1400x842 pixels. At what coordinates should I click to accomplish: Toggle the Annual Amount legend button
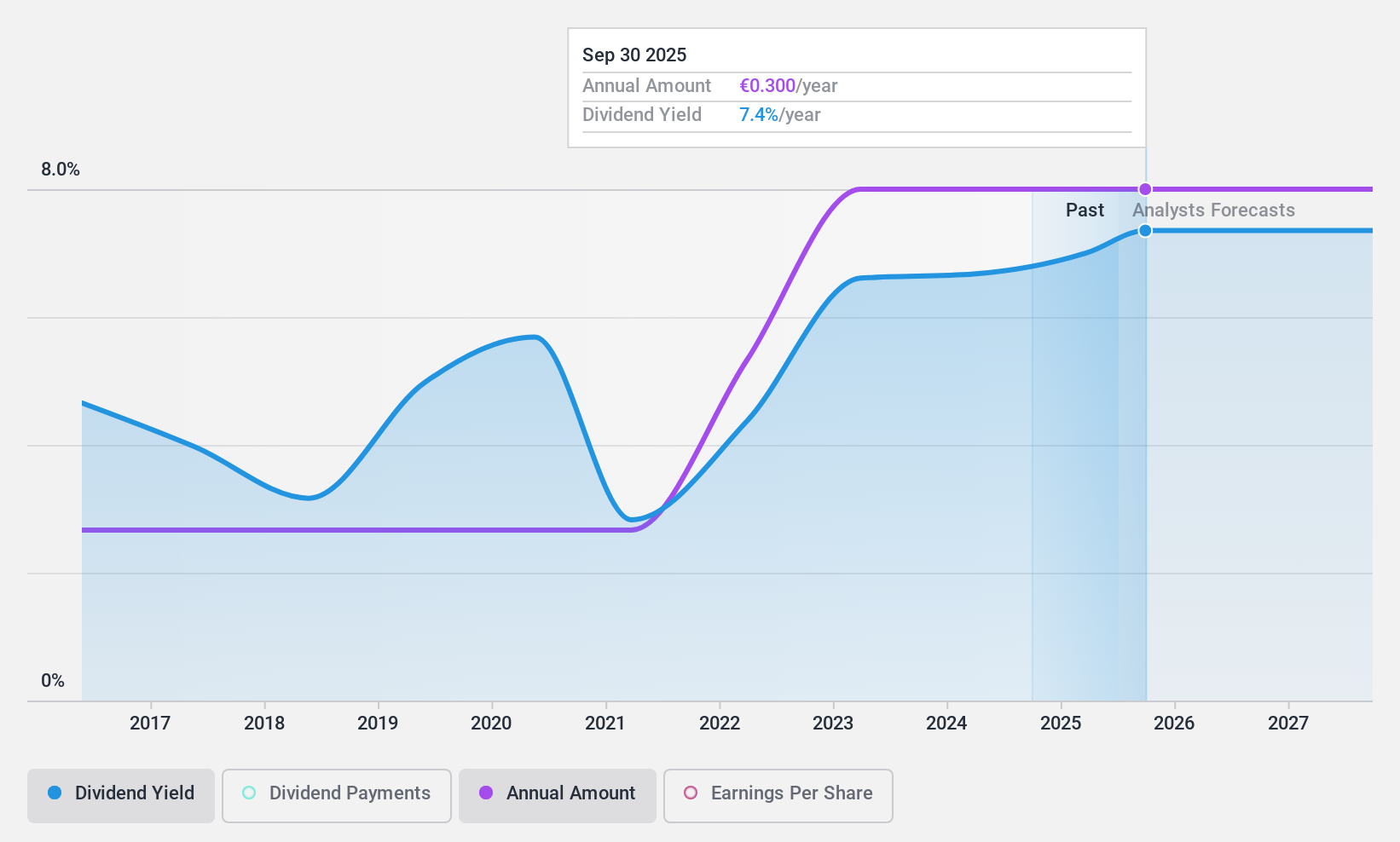558,796
